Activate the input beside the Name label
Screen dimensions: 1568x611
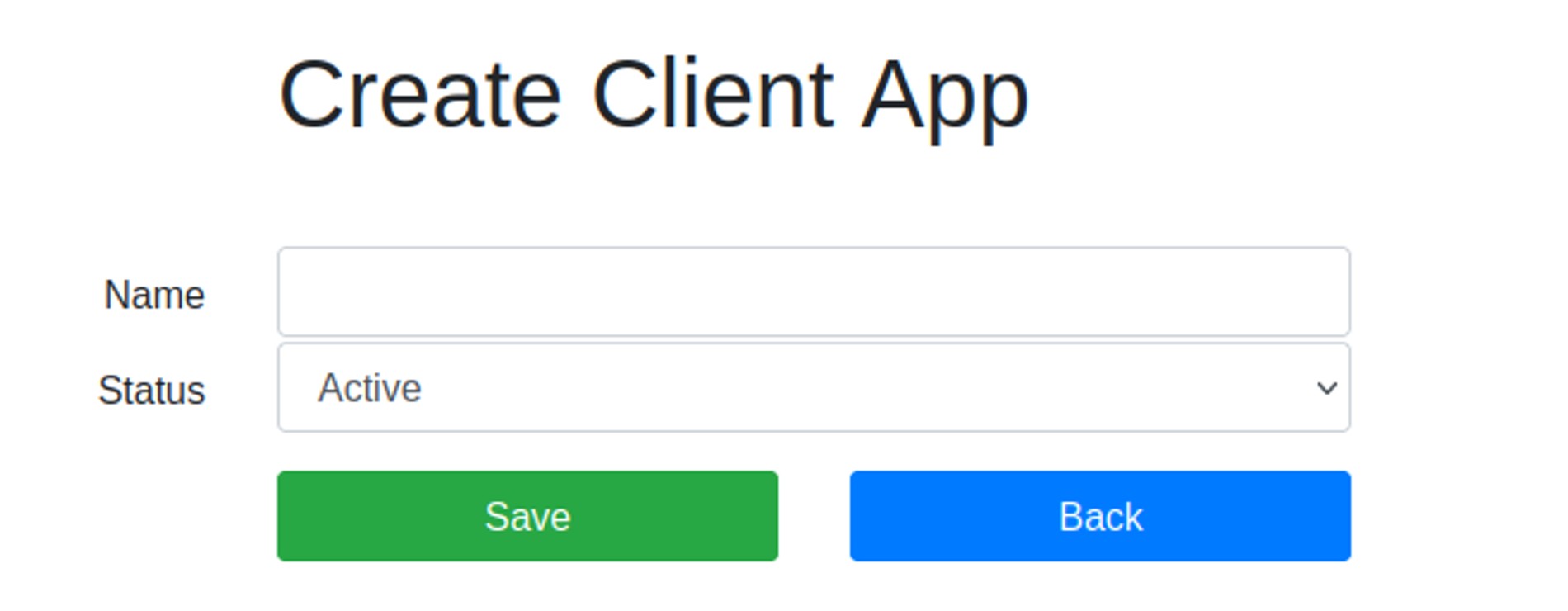(814, 291)
